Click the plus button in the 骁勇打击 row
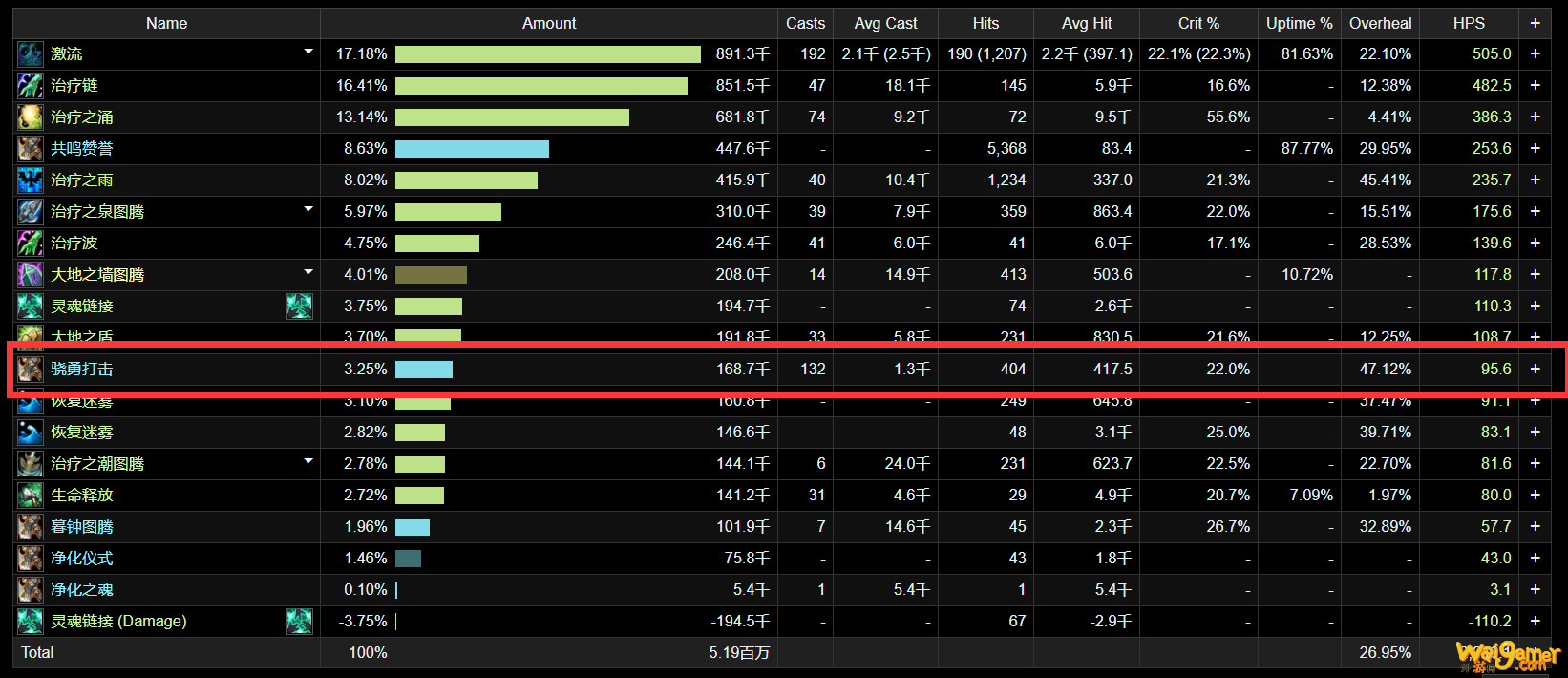This screenshot has width=1568, height=678. point(1536,370)
